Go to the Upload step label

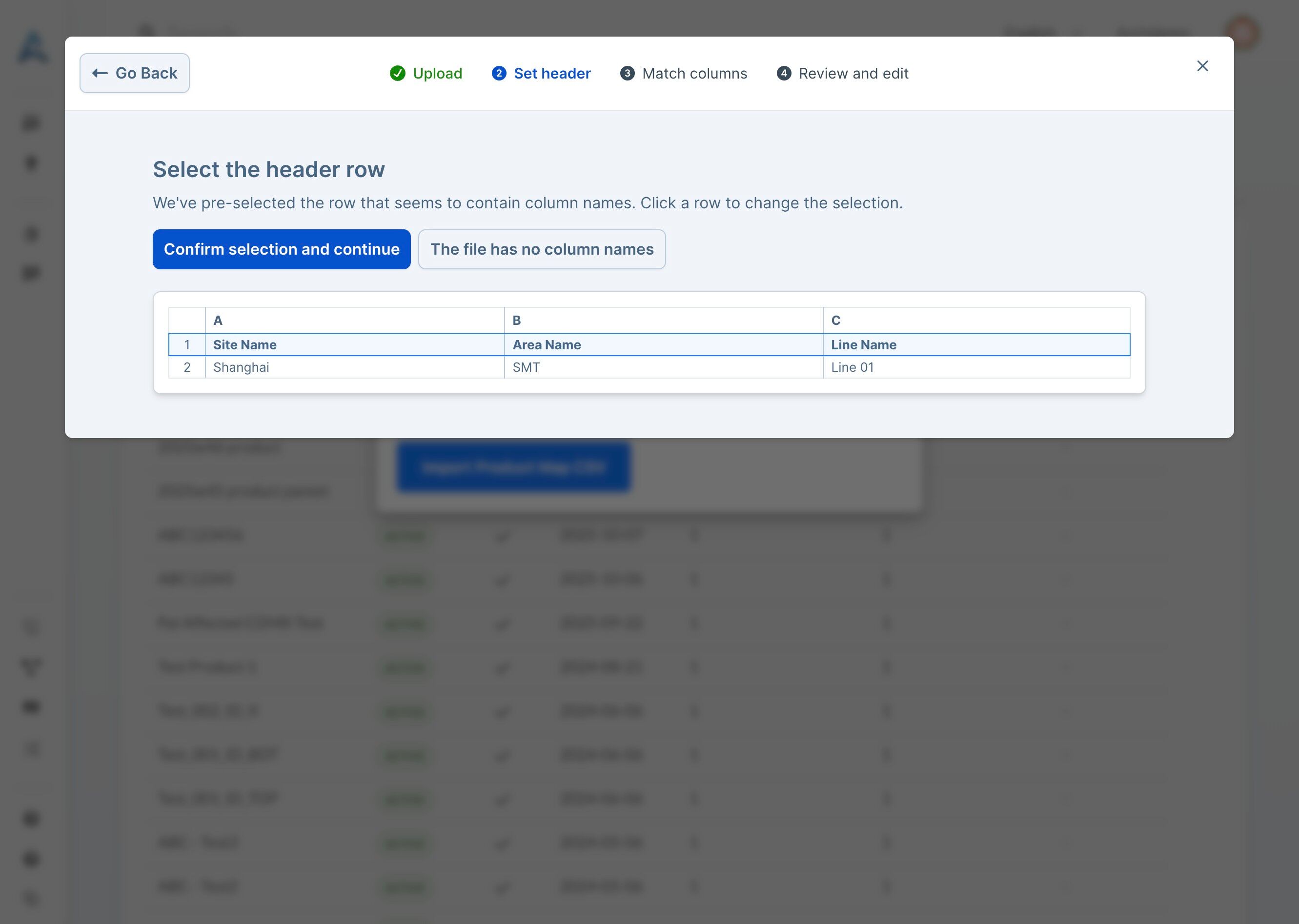point(437,73)
